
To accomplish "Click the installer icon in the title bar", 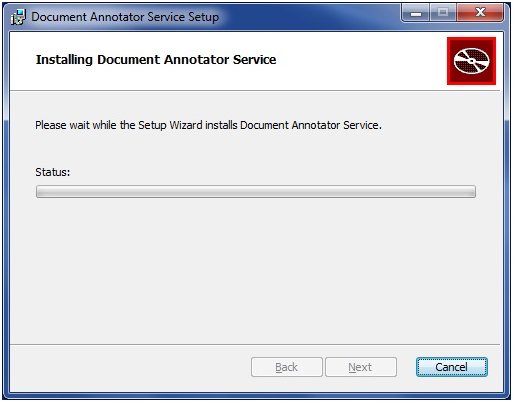I will click(18, 17).
